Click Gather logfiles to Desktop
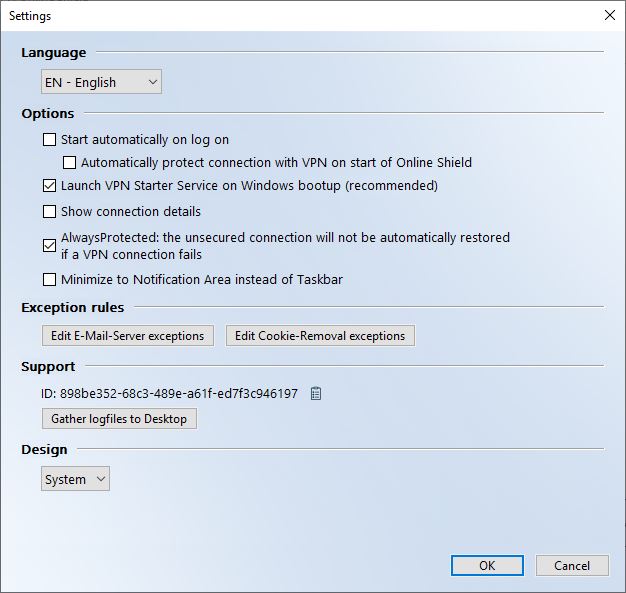626x593 pixels. 119,418
